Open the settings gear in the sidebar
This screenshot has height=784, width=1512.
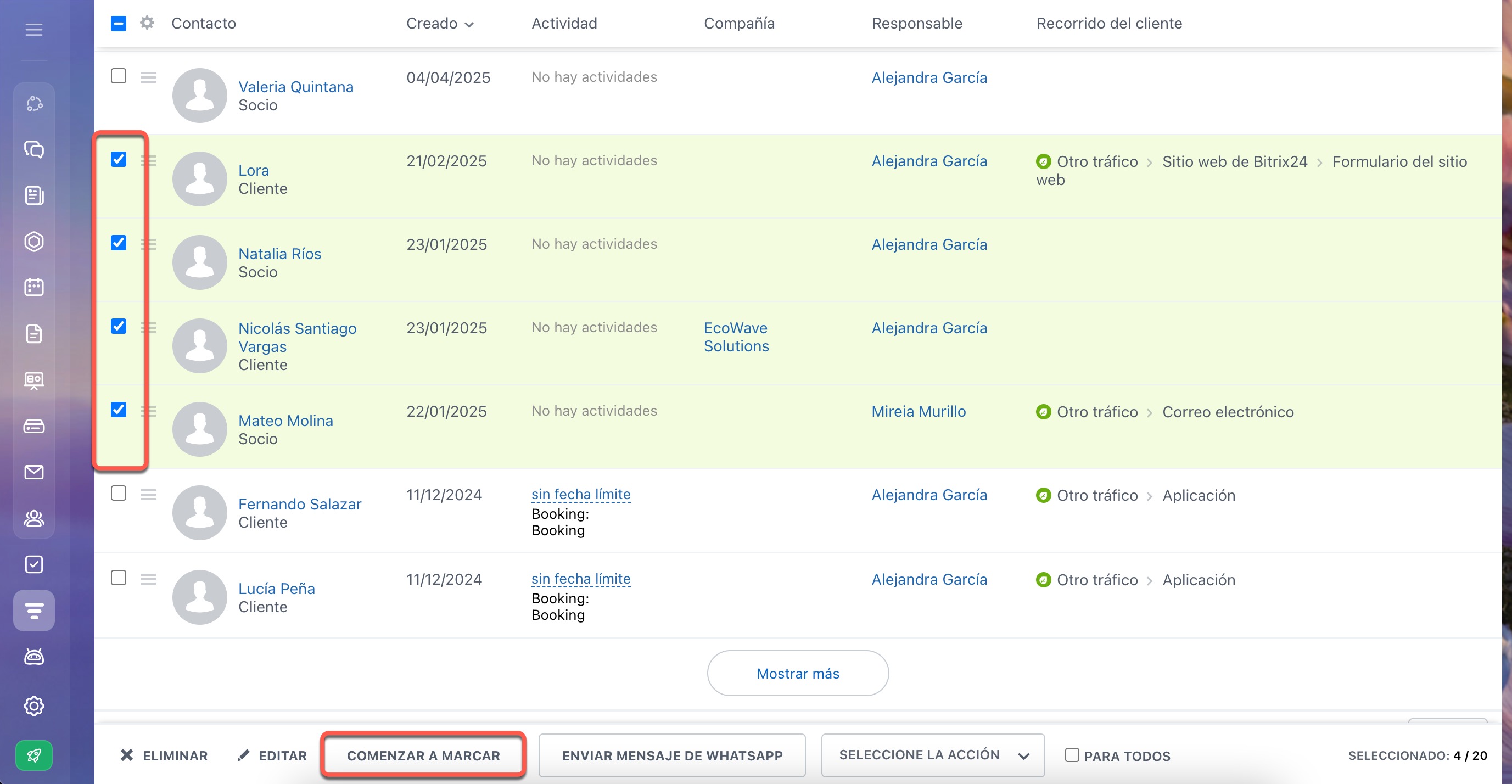pyautogui.click(x=34, y=705)
